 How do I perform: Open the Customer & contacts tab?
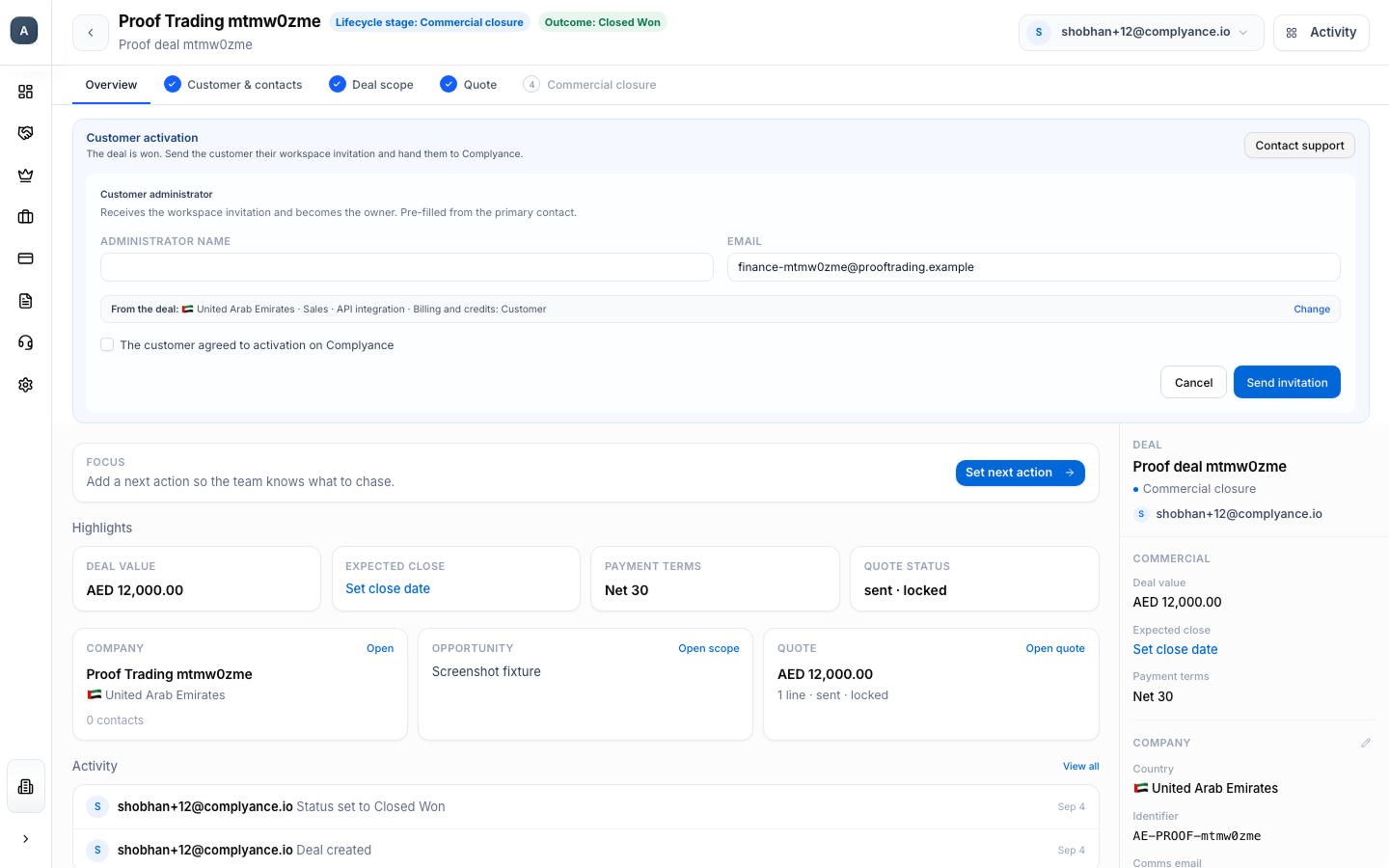point(233,85)
